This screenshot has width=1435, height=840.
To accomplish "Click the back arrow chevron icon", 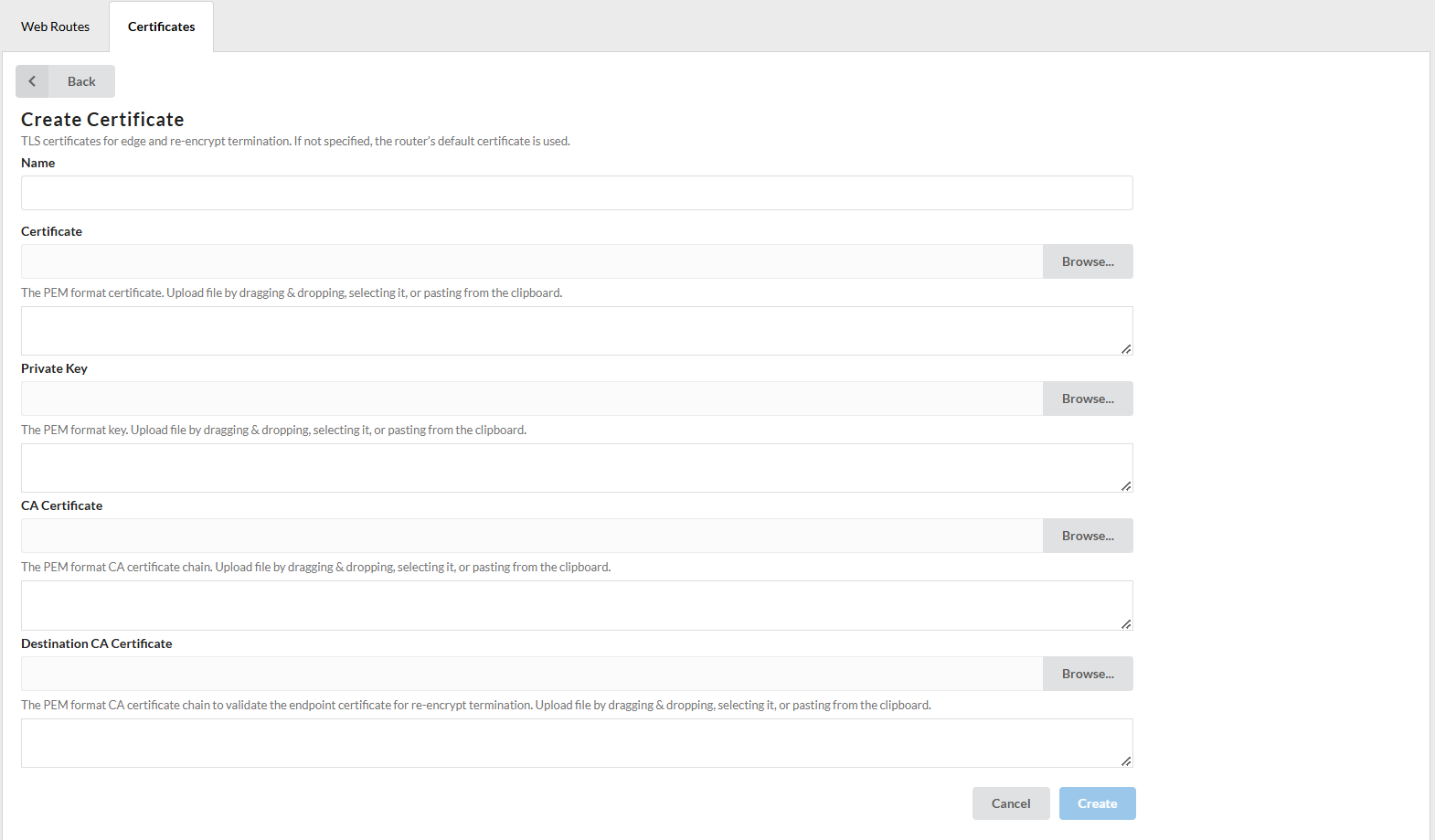I will (x=32, y=81).
